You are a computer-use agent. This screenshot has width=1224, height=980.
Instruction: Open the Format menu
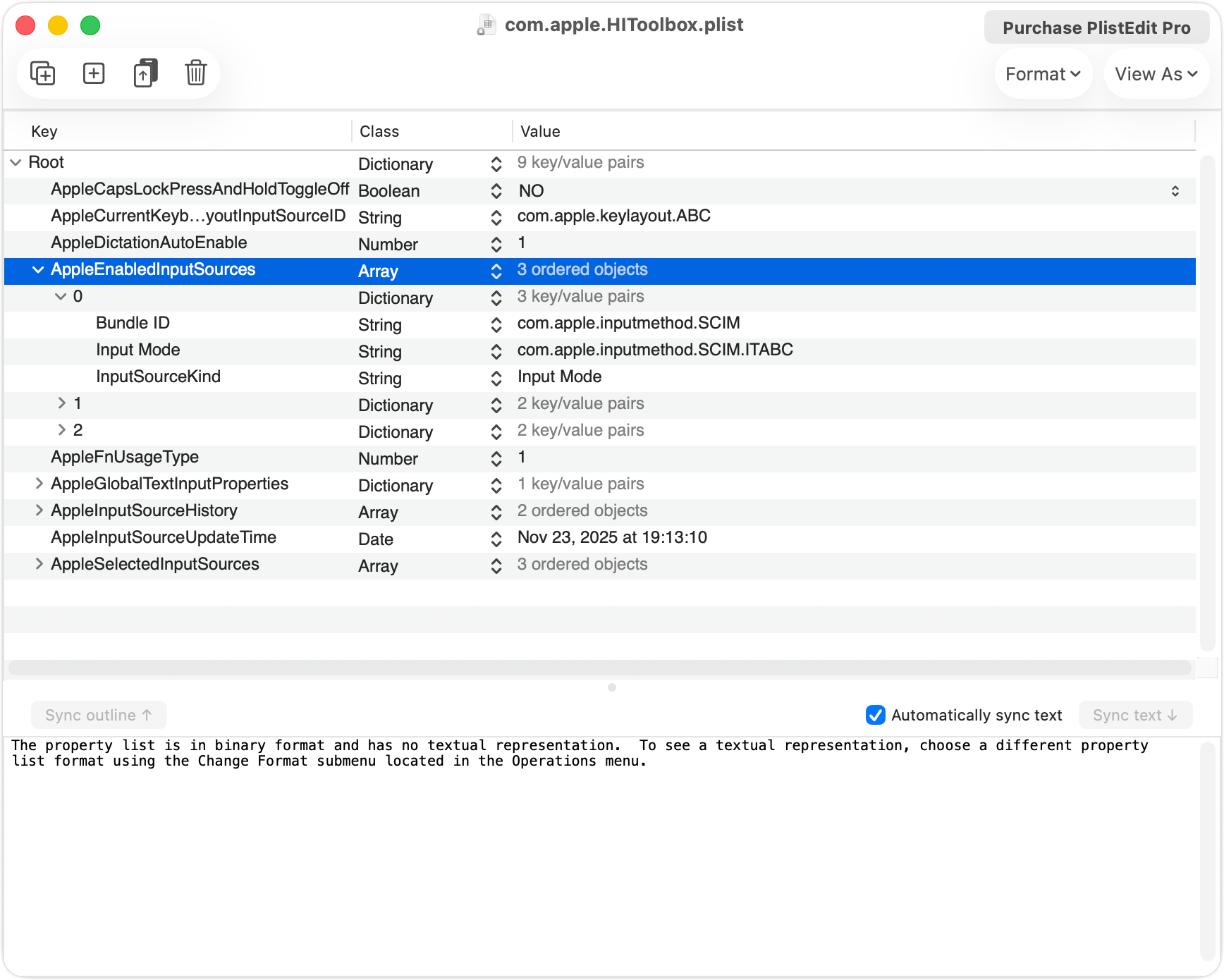(x=1043, y=73)
